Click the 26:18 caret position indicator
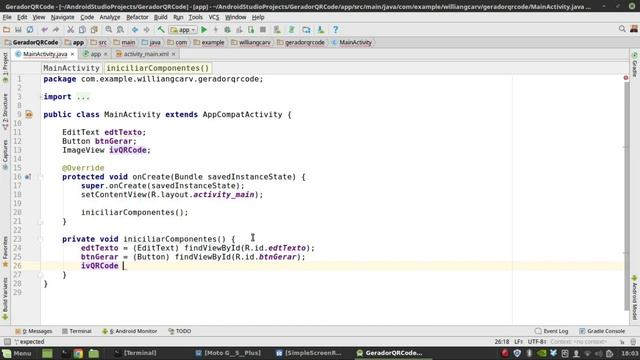 (502, 342)
